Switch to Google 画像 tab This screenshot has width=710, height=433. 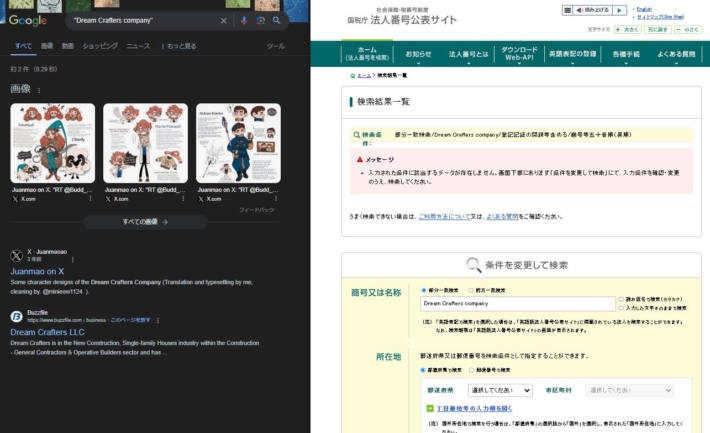47,46
